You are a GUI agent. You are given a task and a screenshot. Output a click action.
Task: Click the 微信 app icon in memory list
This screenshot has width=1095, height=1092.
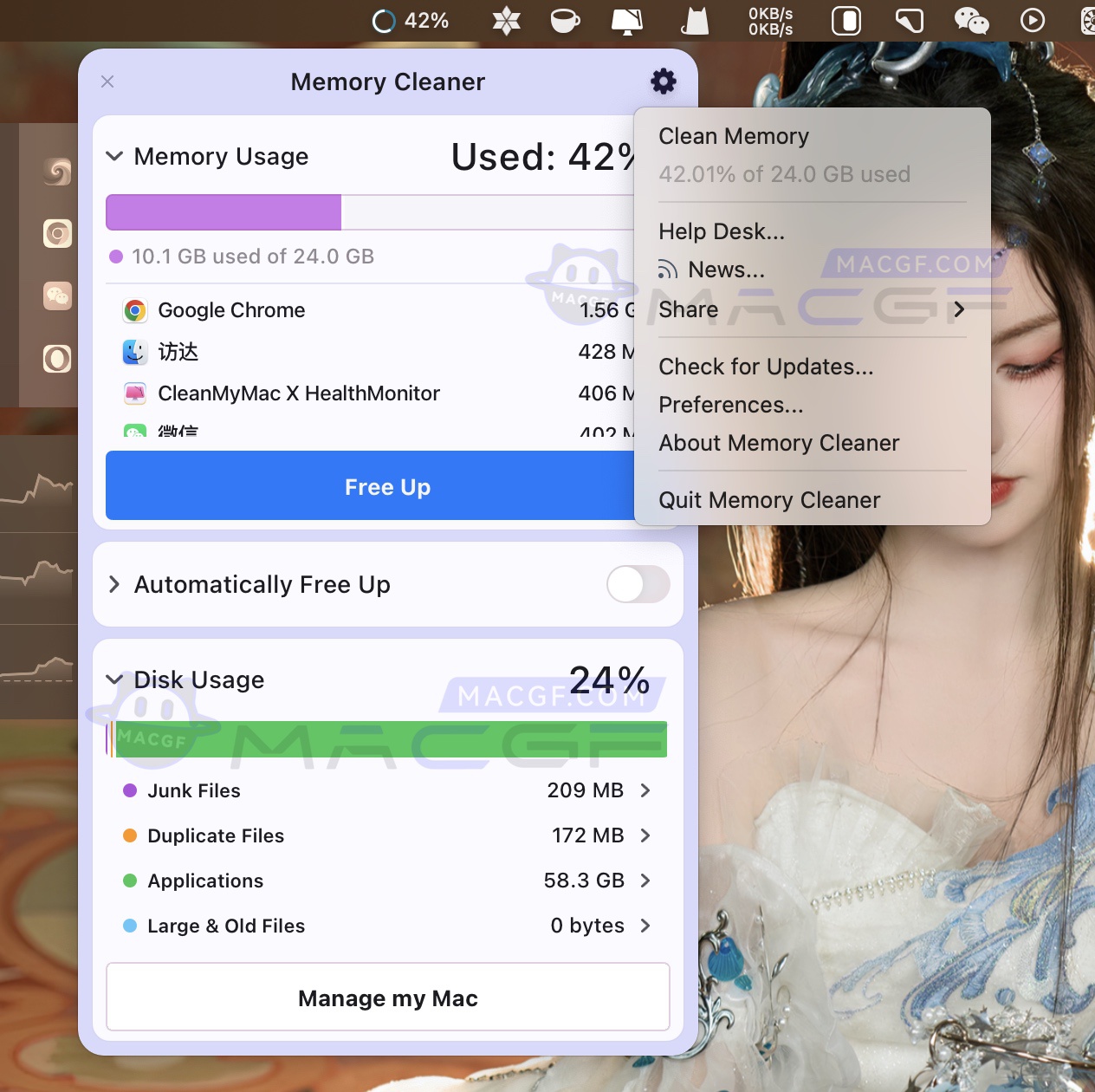(135, 432)
